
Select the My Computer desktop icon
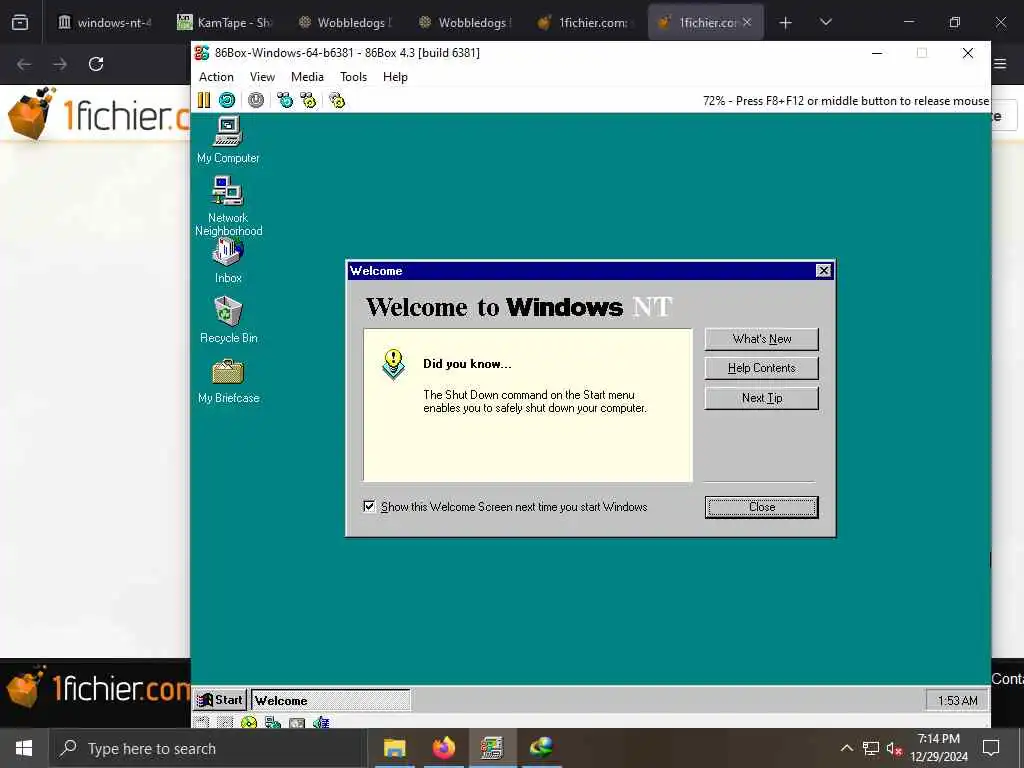(228, 140)
